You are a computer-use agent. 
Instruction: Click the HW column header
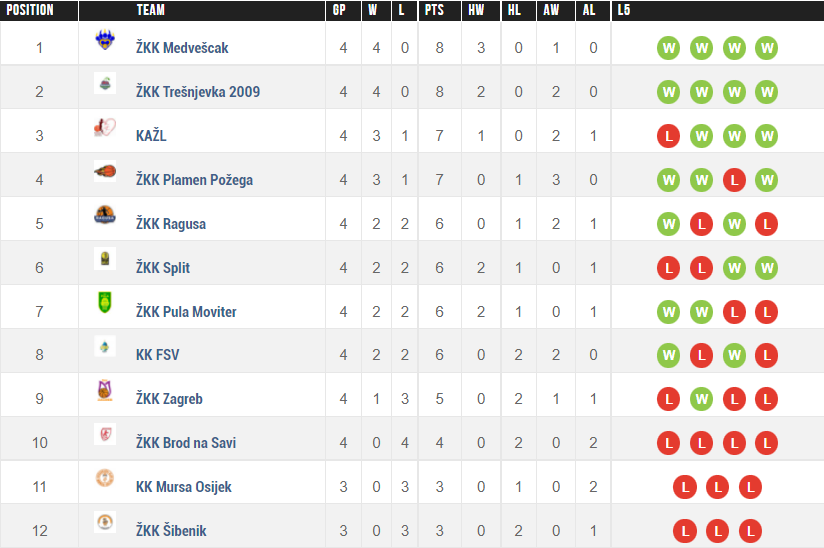(478, 10)
